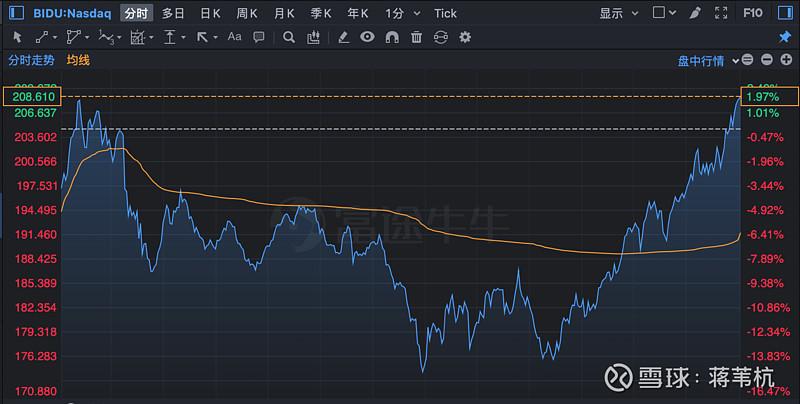Switch to the 日K tab
Screen dimensions: 800x404
pyautogui.click(x=210, y=13)
